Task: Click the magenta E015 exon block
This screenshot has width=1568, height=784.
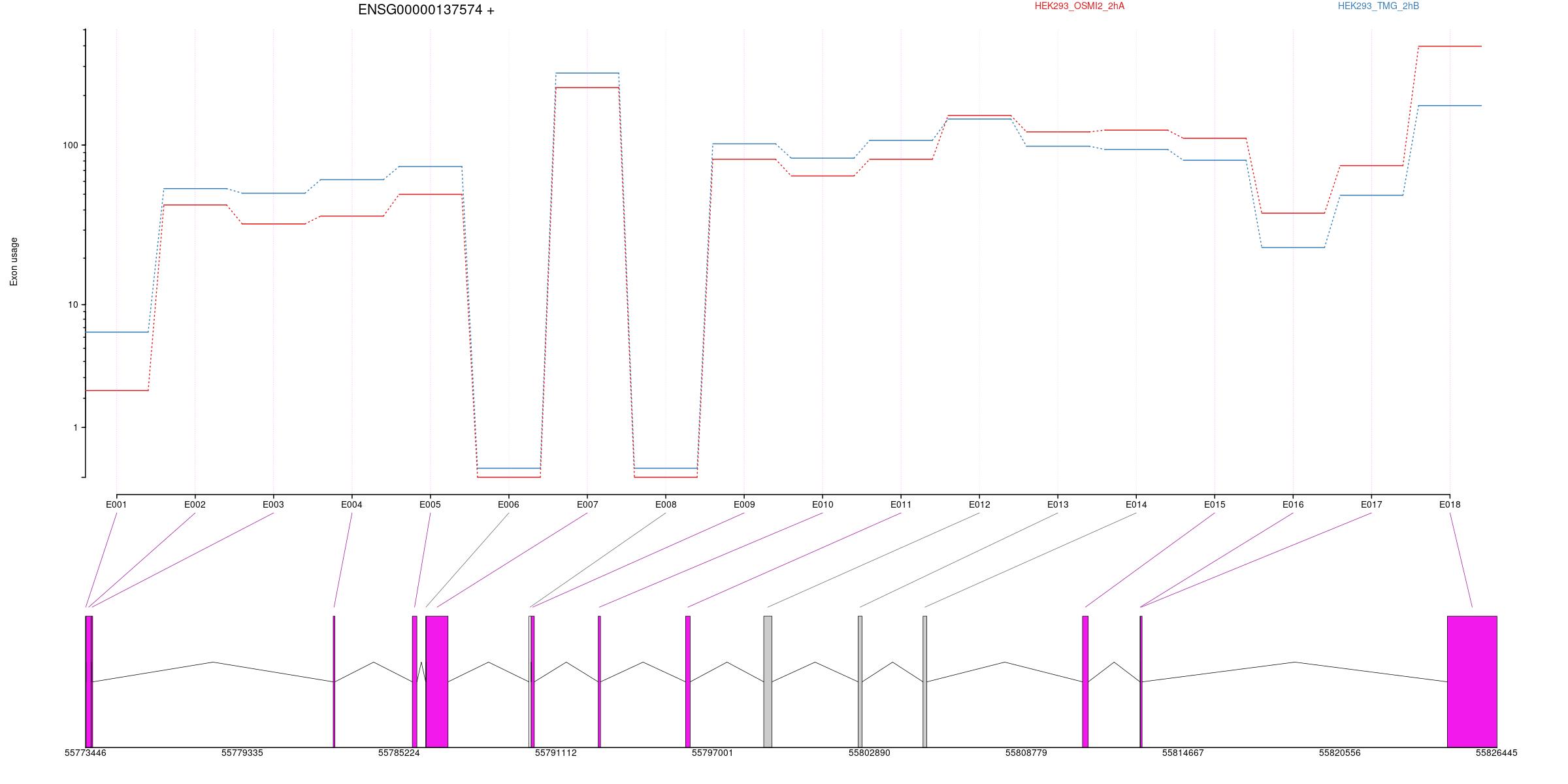Action: click(1085, 681)
